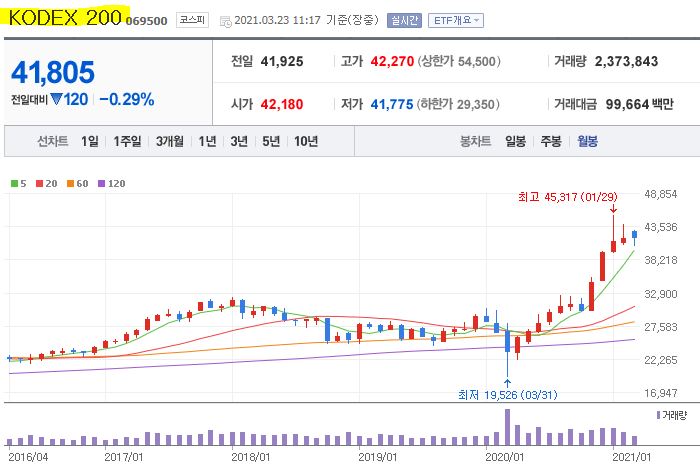Click the current price 41,805

coord(53,72)
